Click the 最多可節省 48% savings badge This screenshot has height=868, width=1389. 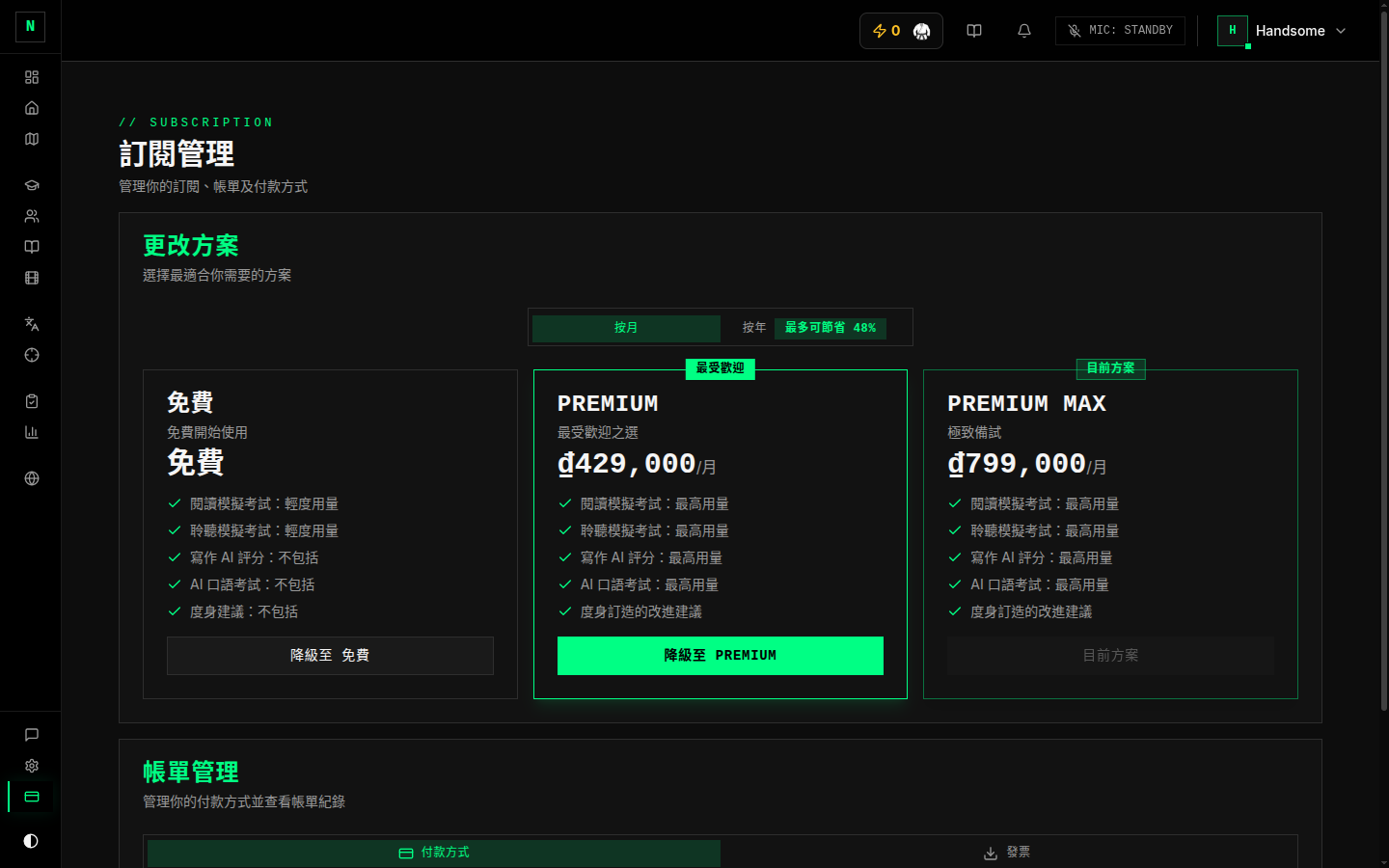(831, 328)
